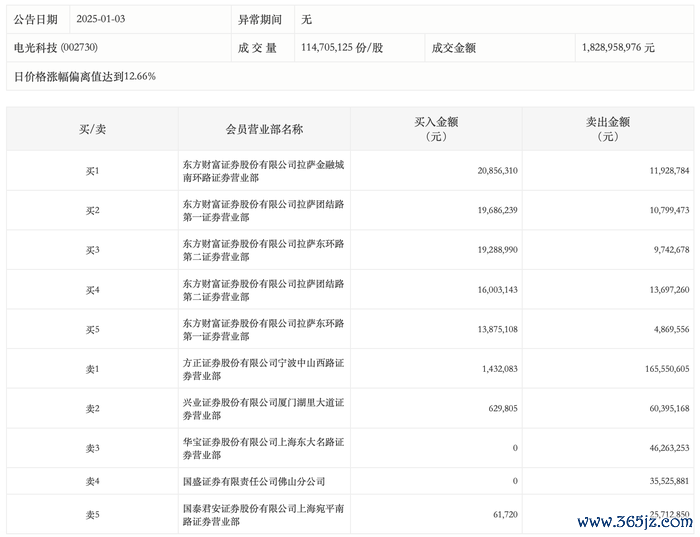The image size is (700, 537).
Task: Select the 买5 row label
Action: 92,330
